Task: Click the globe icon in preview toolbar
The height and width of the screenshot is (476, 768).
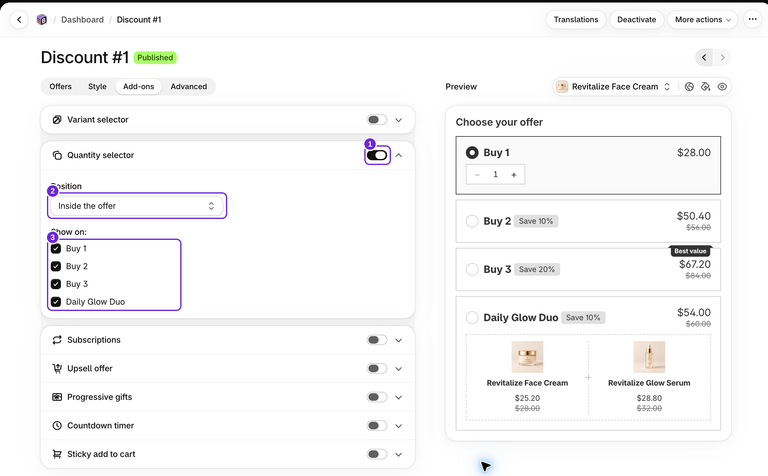Action: [x=689, y=87]
